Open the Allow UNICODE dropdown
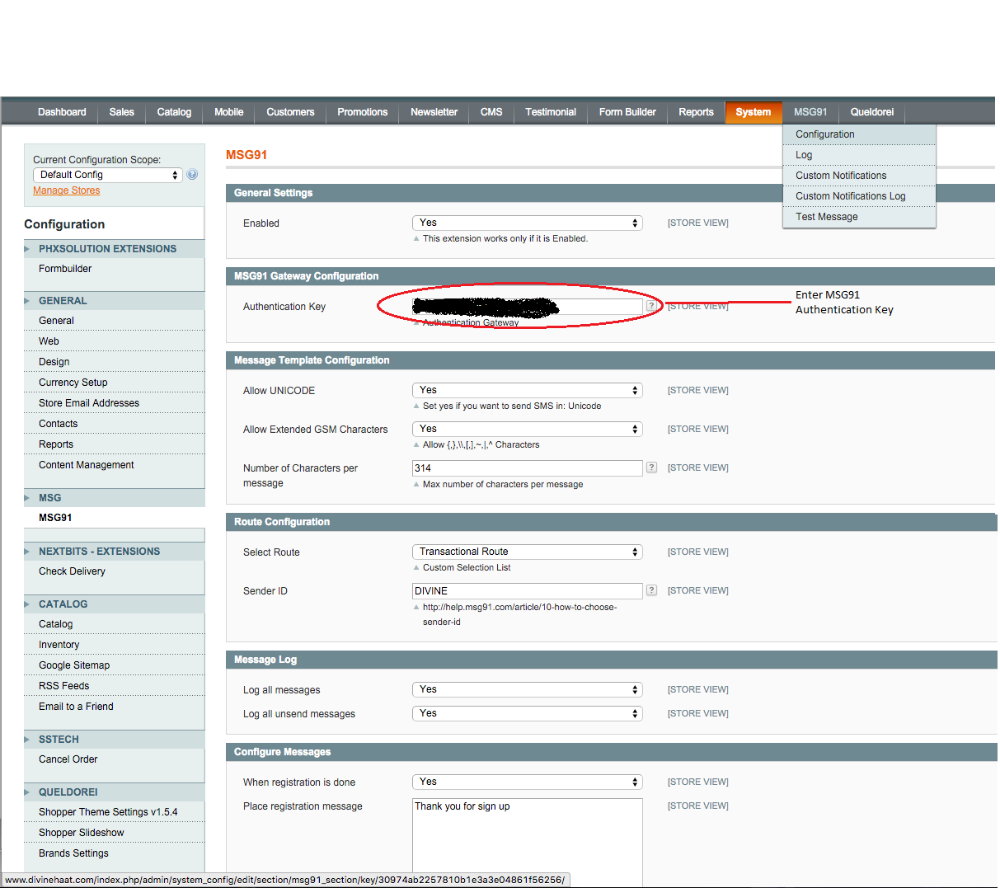 tap(527, 390)
